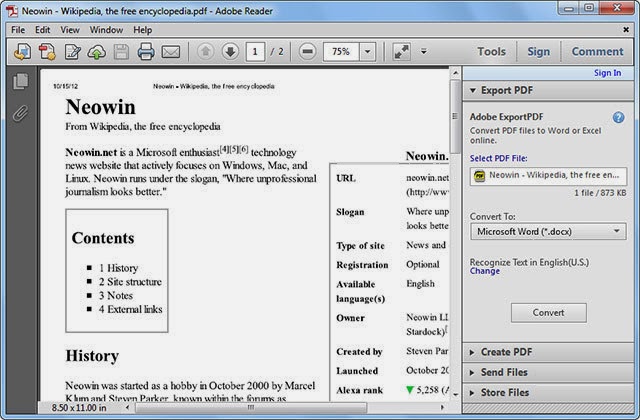The width and height of the screenshot is (640, 420).
Task: Click the zoom 75% value field
Action: [341, 51]
